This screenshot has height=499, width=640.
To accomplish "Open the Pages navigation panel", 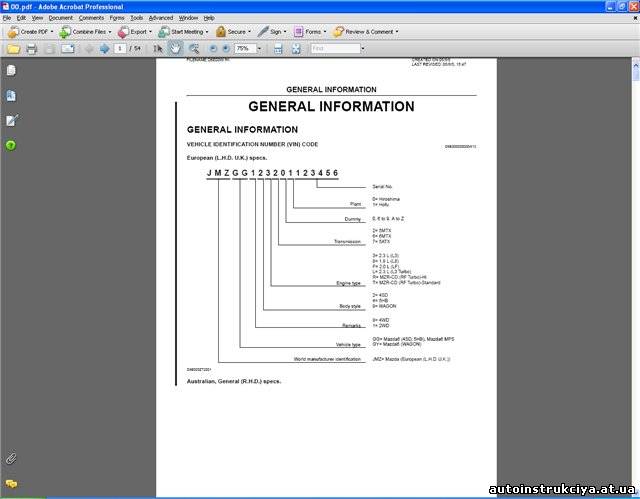I will click(x=11, y=71).
